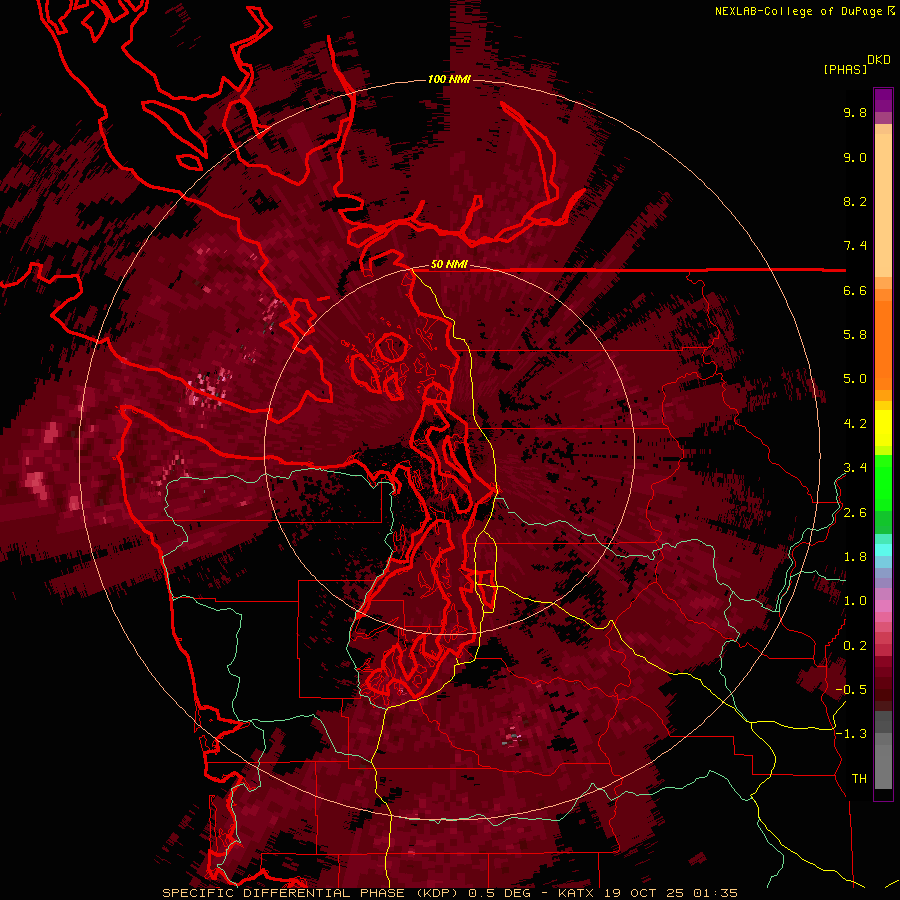Pick the bright green segment of the color bar
This screenshot has width=900, height=900.
tap(883, 482)
